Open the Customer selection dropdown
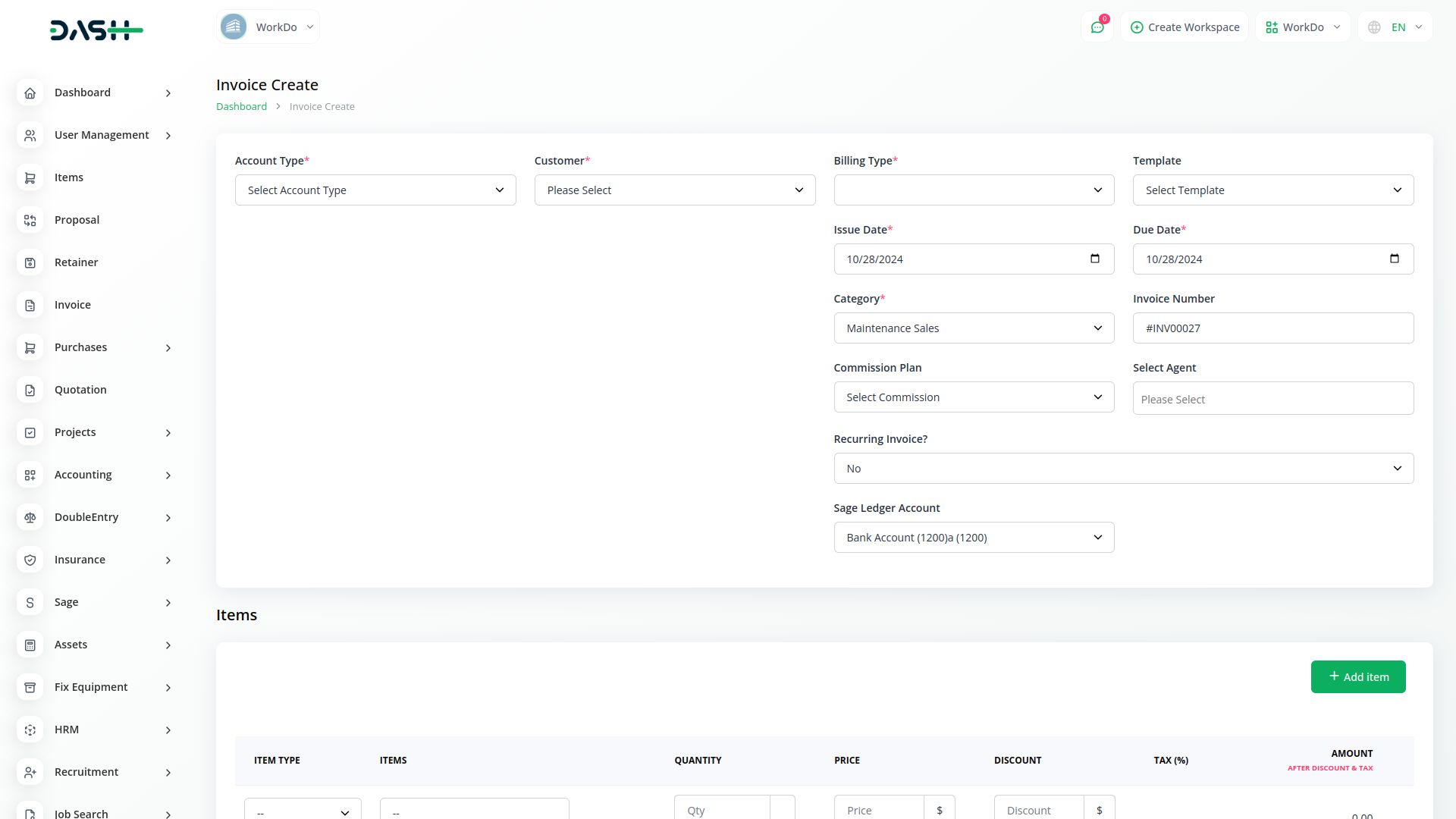 tap(674, 190)
